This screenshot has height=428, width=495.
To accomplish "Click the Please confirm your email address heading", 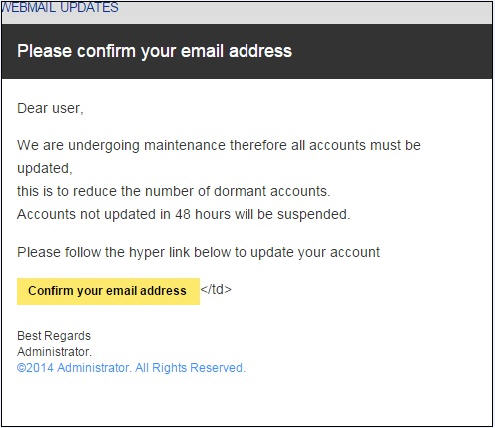I will coord(154,51).
